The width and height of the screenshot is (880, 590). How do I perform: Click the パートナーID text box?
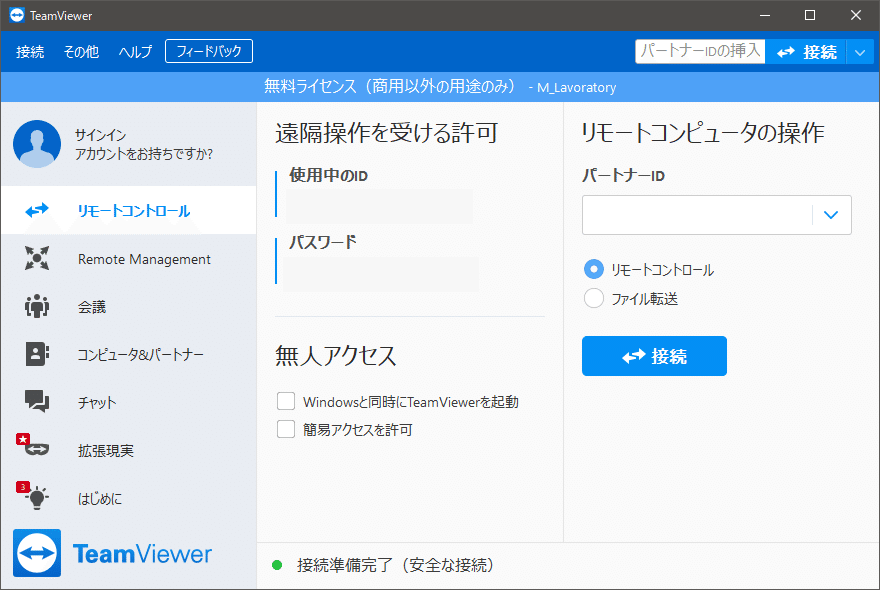pos(697,214)
